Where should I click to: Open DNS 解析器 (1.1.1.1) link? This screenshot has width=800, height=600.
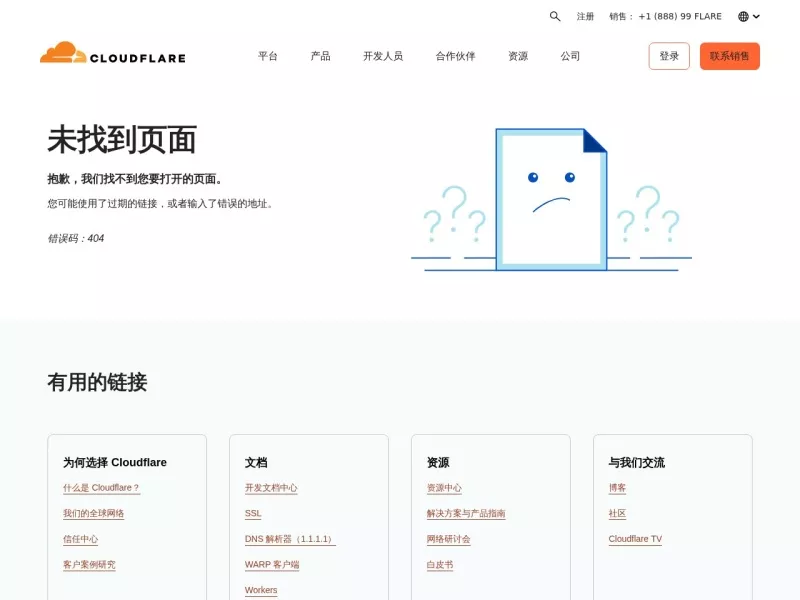(290, 539)
